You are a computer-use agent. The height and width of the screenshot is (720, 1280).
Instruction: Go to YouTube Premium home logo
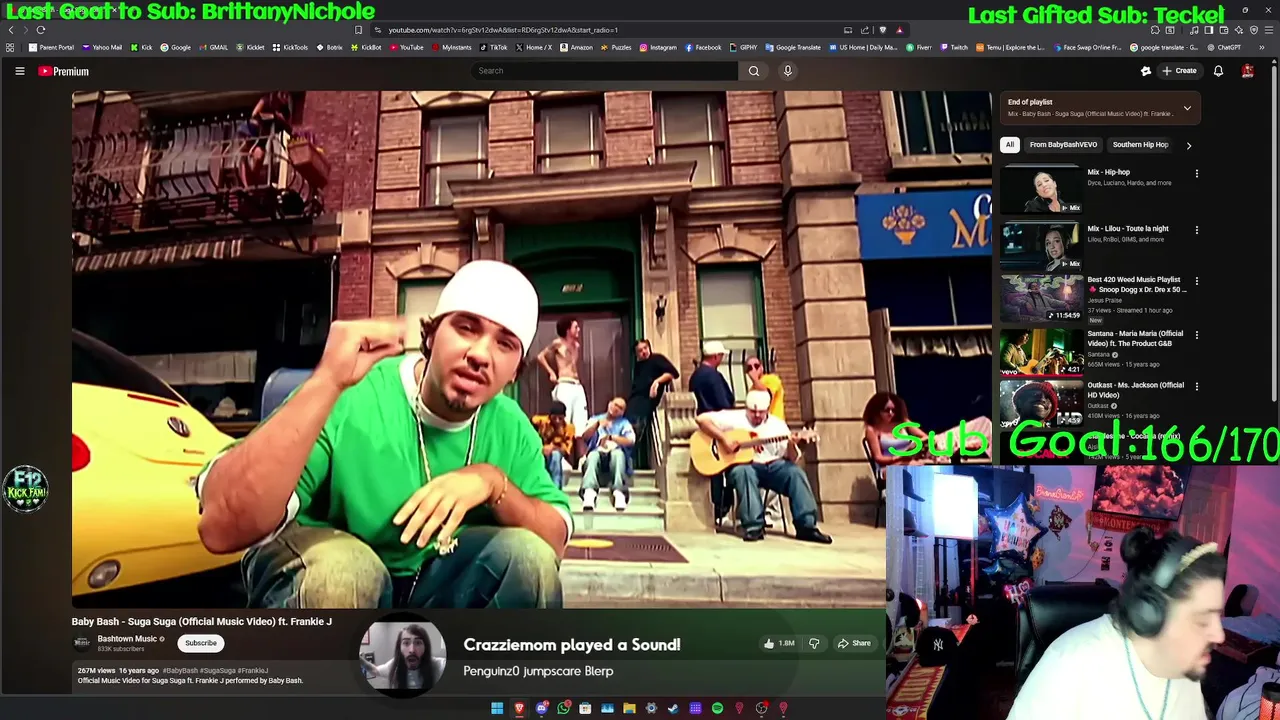coord(64,71)
